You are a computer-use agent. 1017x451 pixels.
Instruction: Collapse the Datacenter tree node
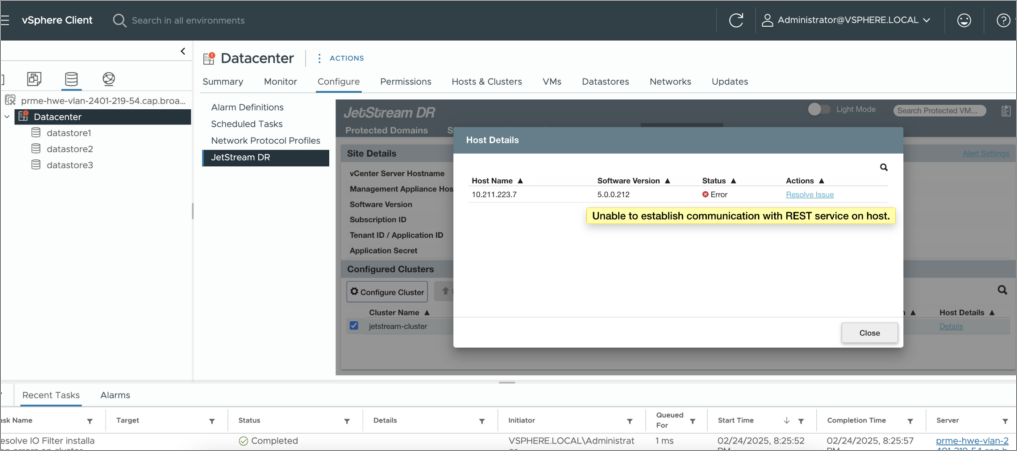point(8,117)
